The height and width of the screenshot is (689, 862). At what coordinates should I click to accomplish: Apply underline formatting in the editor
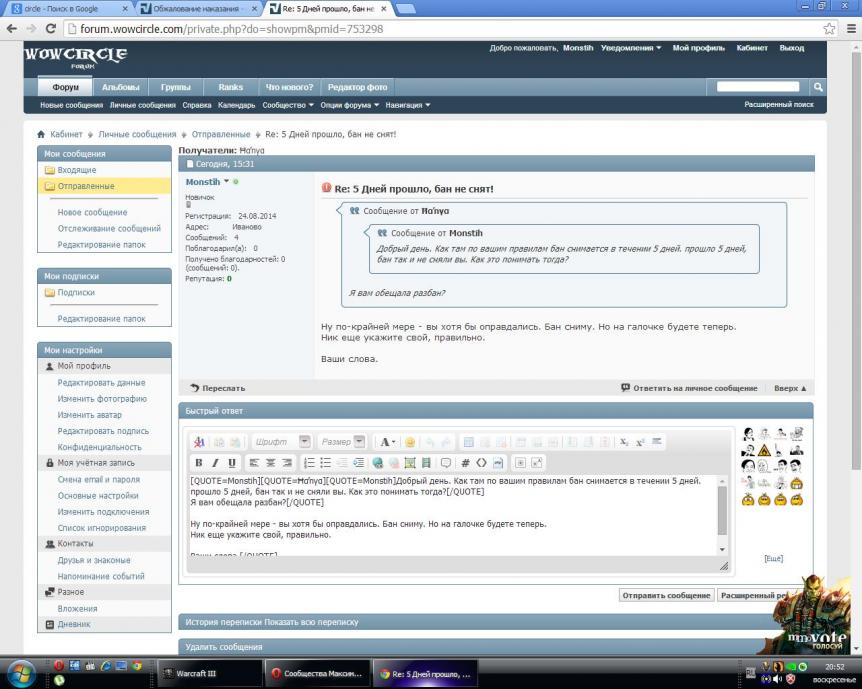pos(232,463)
